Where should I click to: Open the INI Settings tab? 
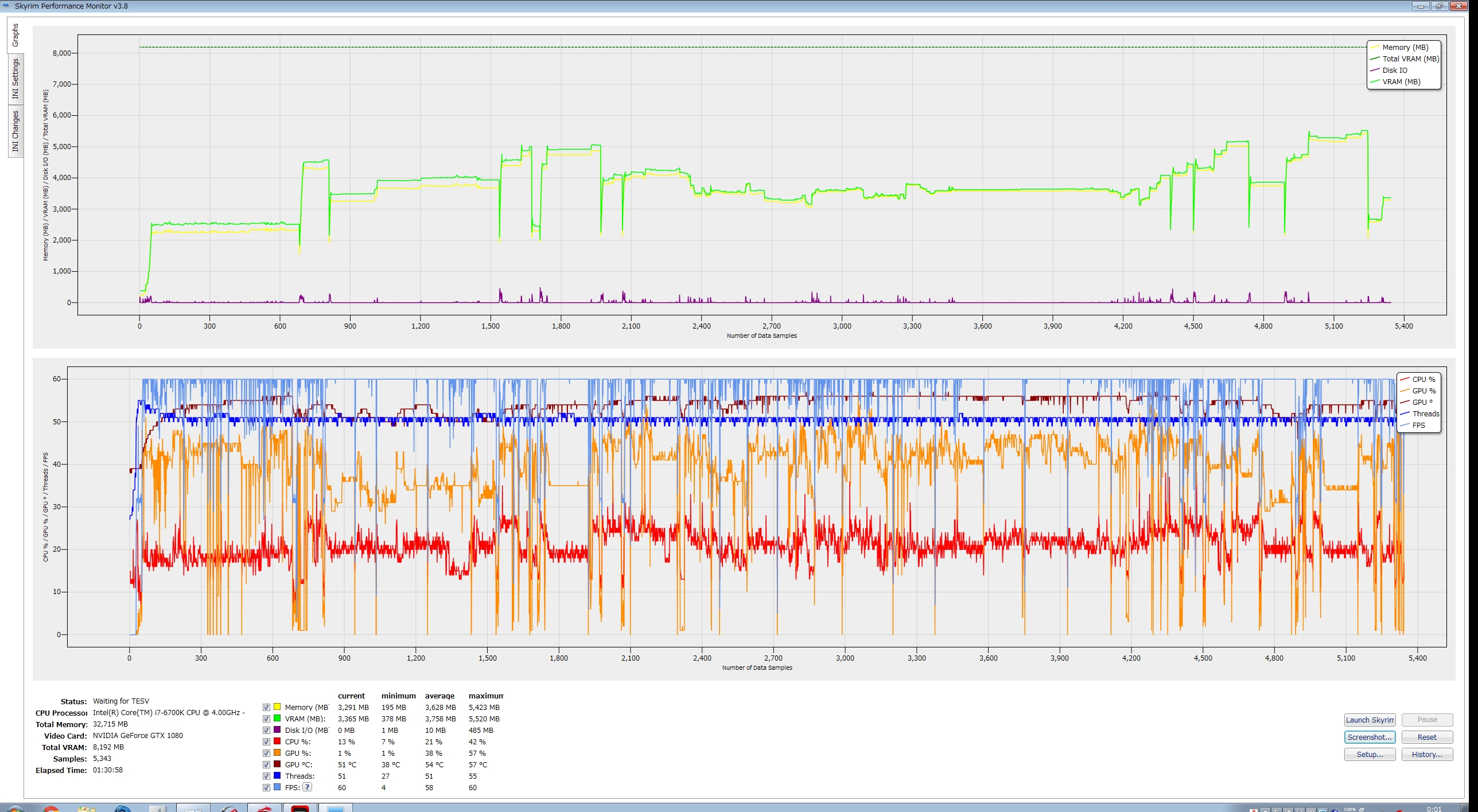pos(15,79)
